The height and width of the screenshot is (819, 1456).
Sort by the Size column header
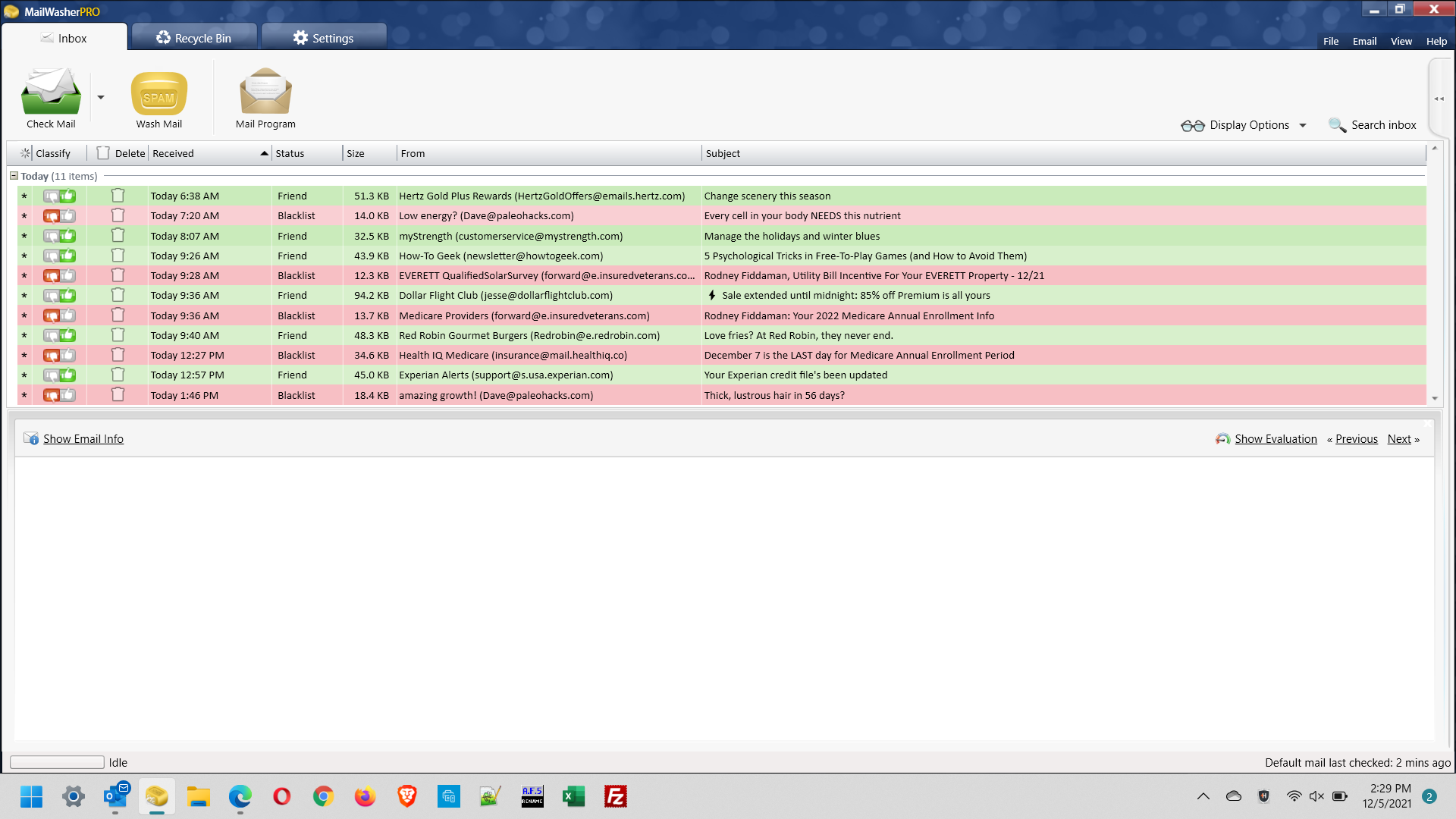click(x=369, y=153)
